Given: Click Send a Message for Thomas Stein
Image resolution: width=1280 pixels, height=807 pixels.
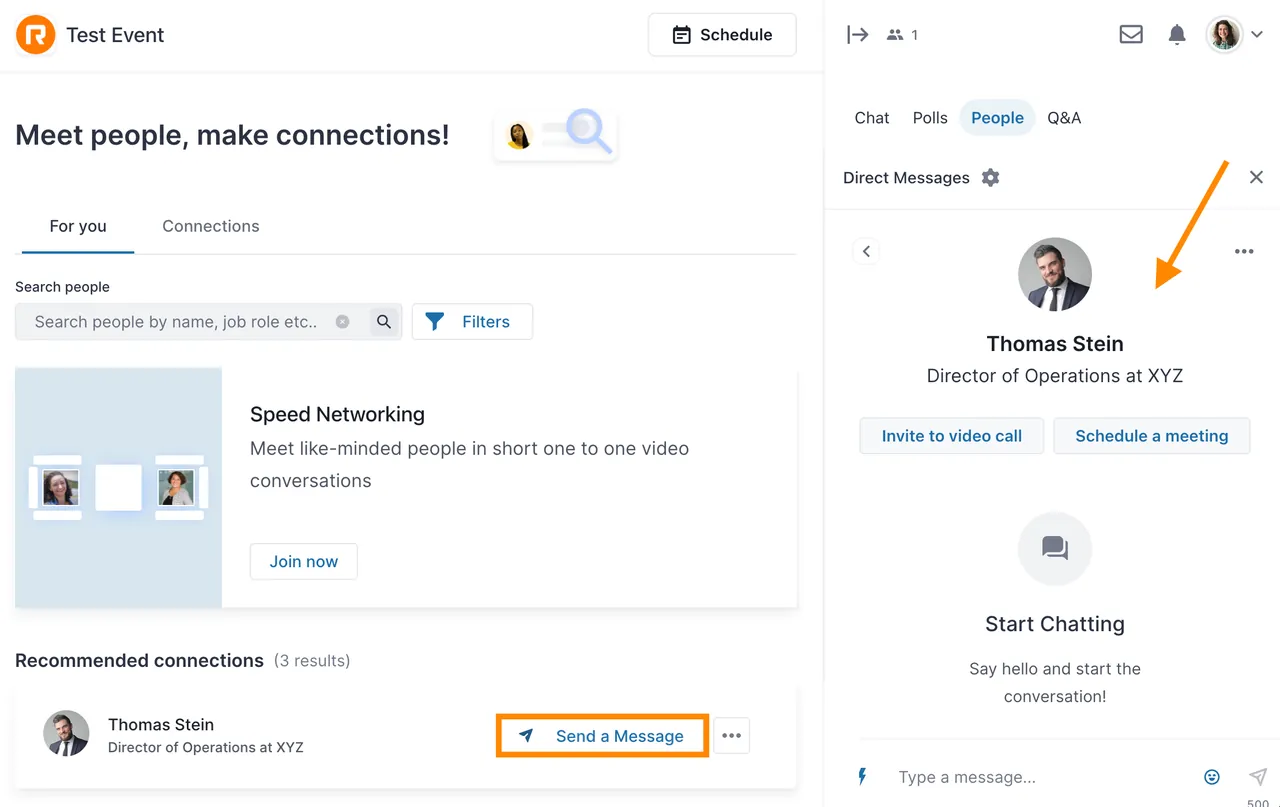Looking at the screenshot, I should (x=603, y=736).
